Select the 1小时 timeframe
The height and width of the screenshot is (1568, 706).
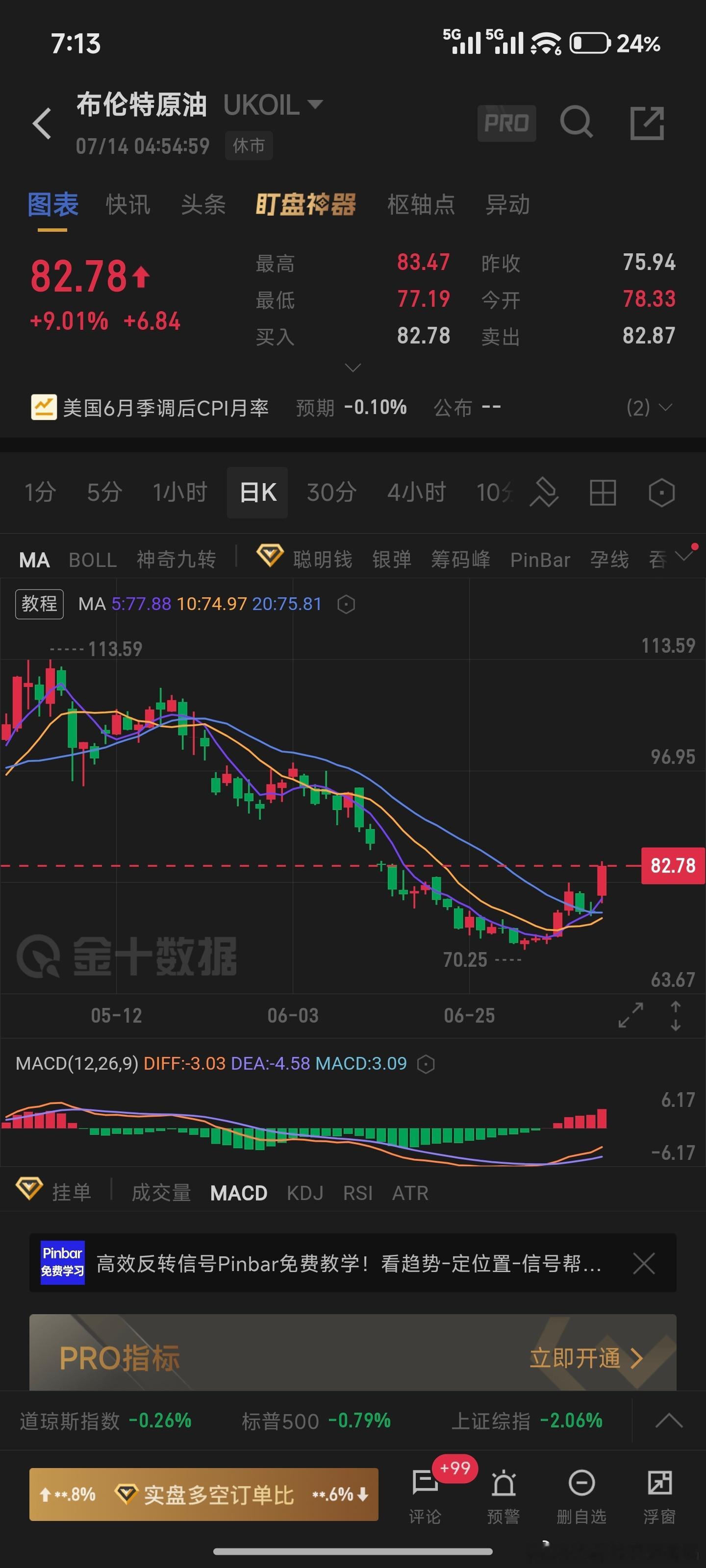point(180,492)
